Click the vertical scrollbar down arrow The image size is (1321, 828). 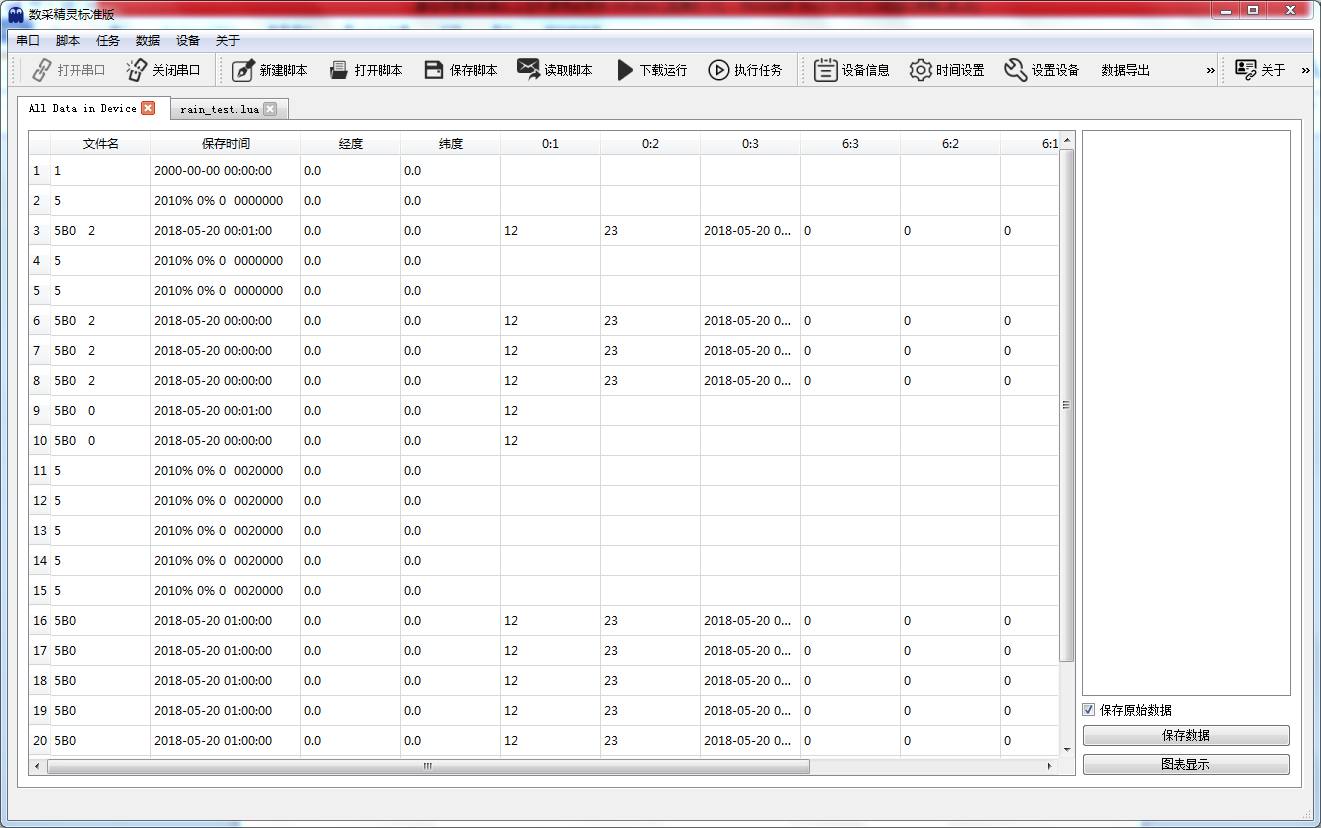pos(1066,749)
